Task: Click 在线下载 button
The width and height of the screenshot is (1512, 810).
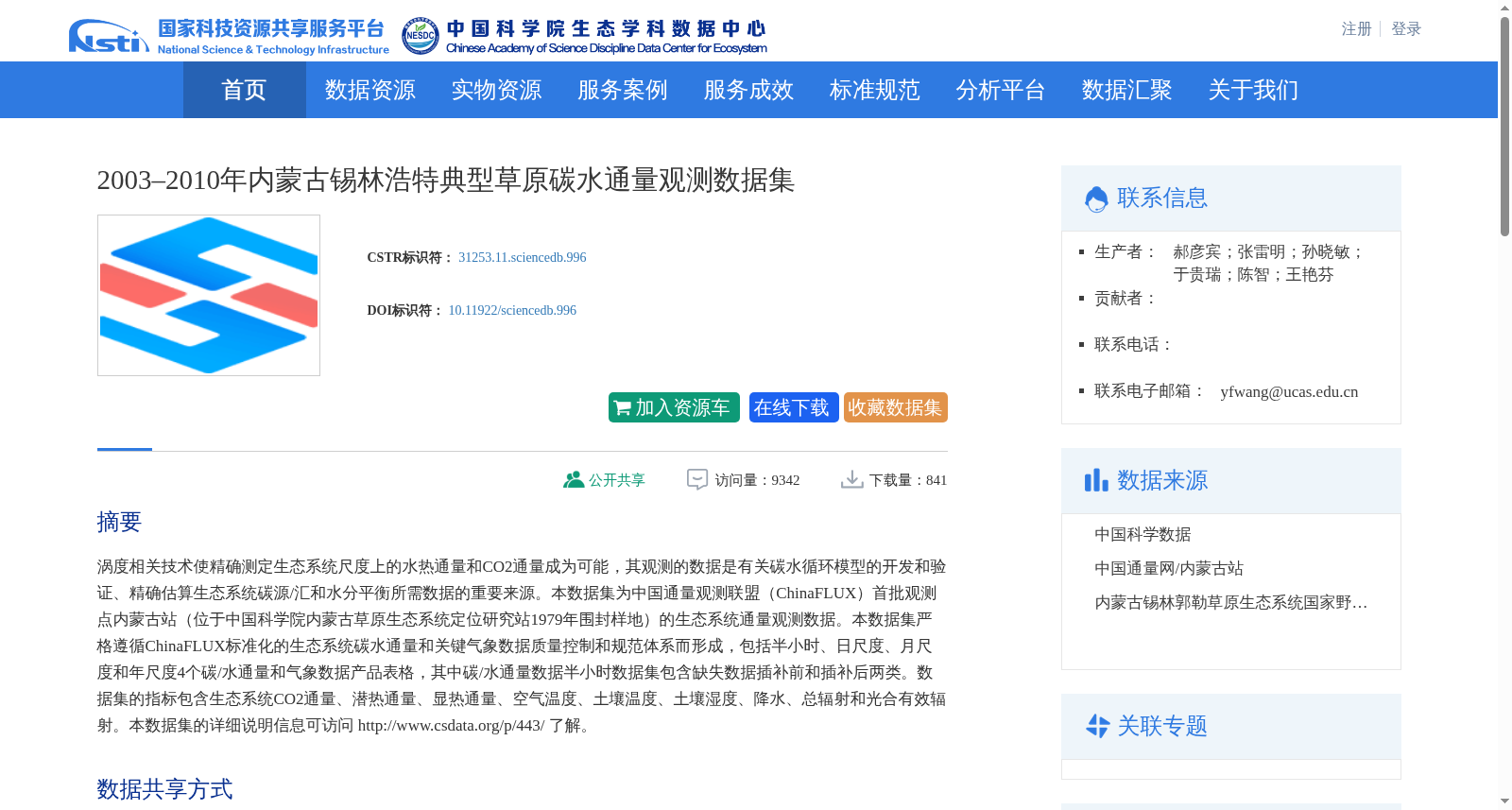Action: (794, 407)
